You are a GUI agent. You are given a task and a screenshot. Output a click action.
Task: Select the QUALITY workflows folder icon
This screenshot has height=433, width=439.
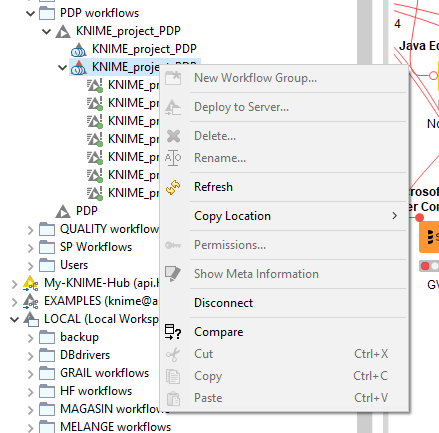[47, 229]
